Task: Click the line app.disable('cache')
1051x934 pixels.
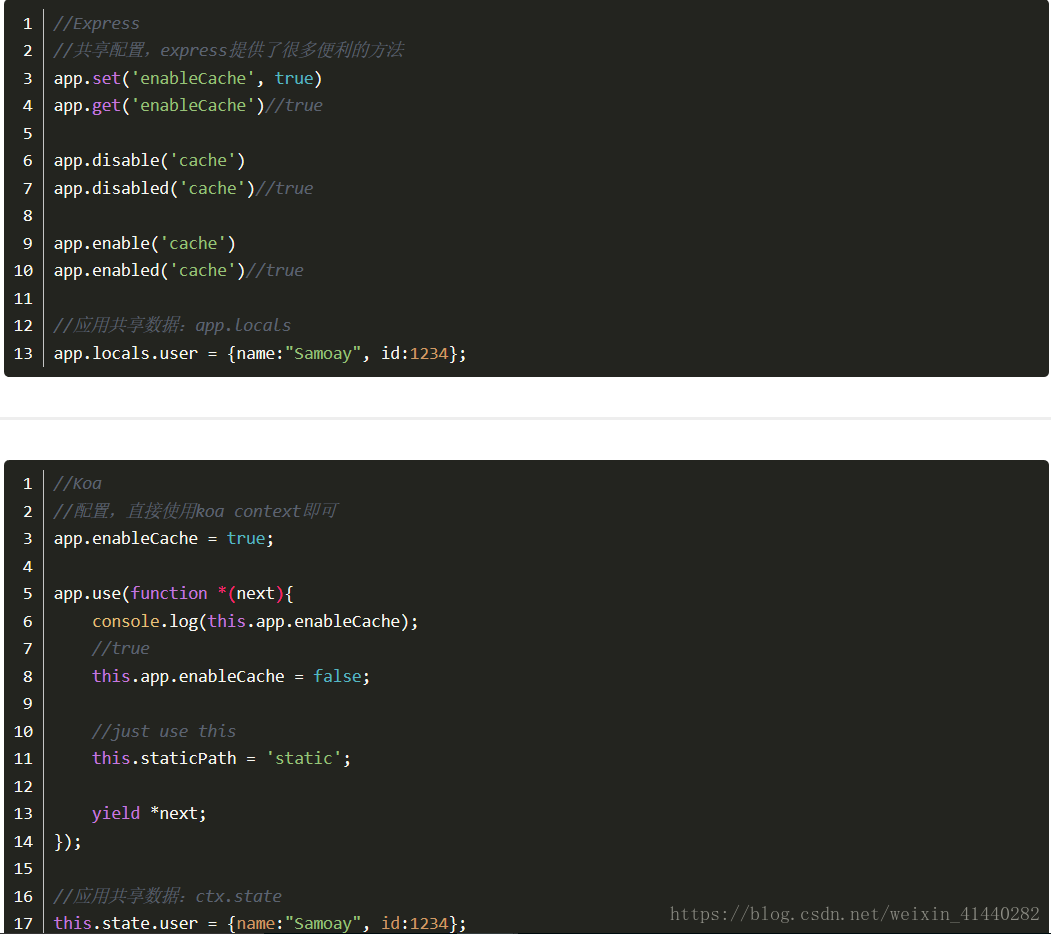Action: [149, 161]
